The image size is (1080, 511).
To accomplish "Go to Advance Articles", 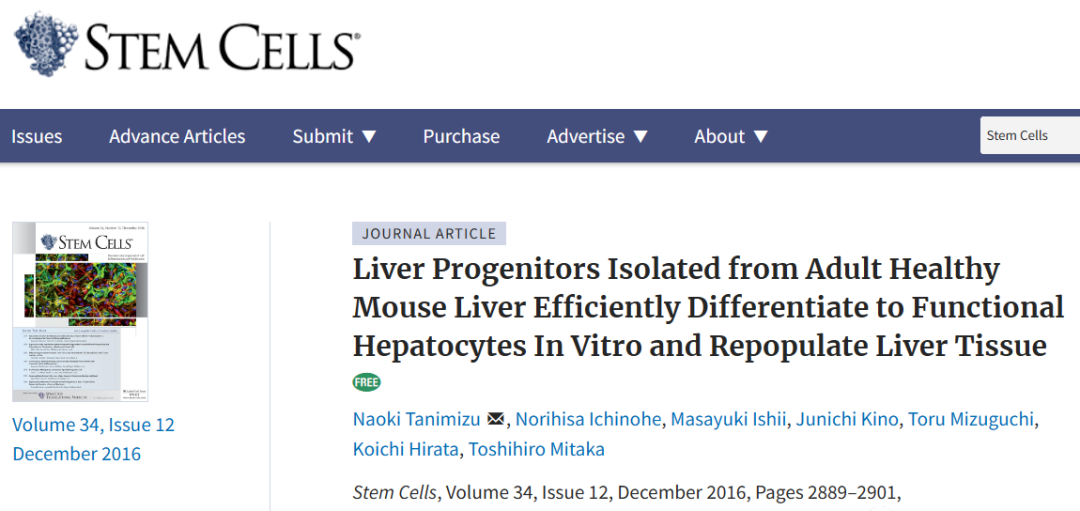I will [x=177, y=136].
